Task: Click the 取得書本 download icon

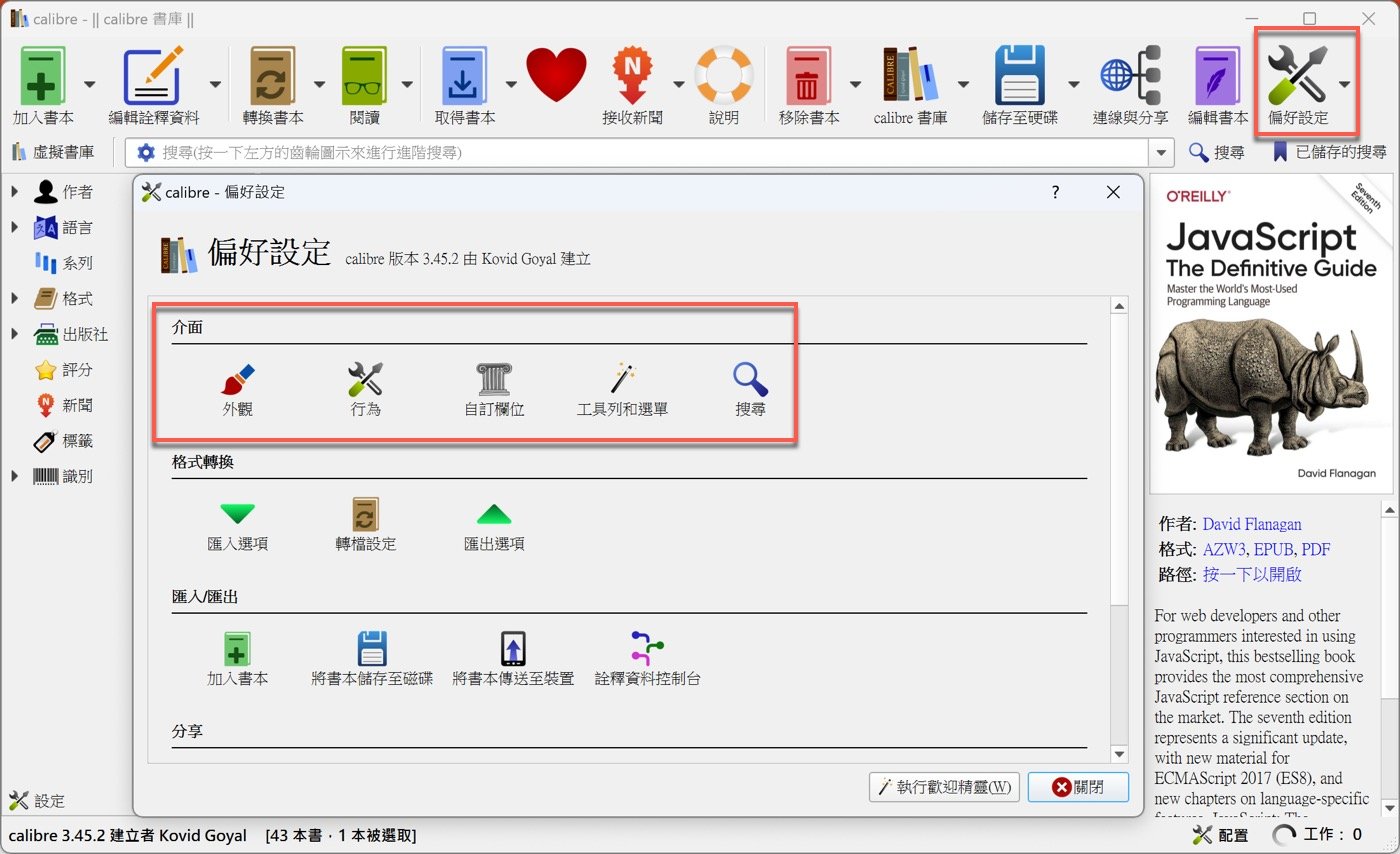Action: pos(465,75)
